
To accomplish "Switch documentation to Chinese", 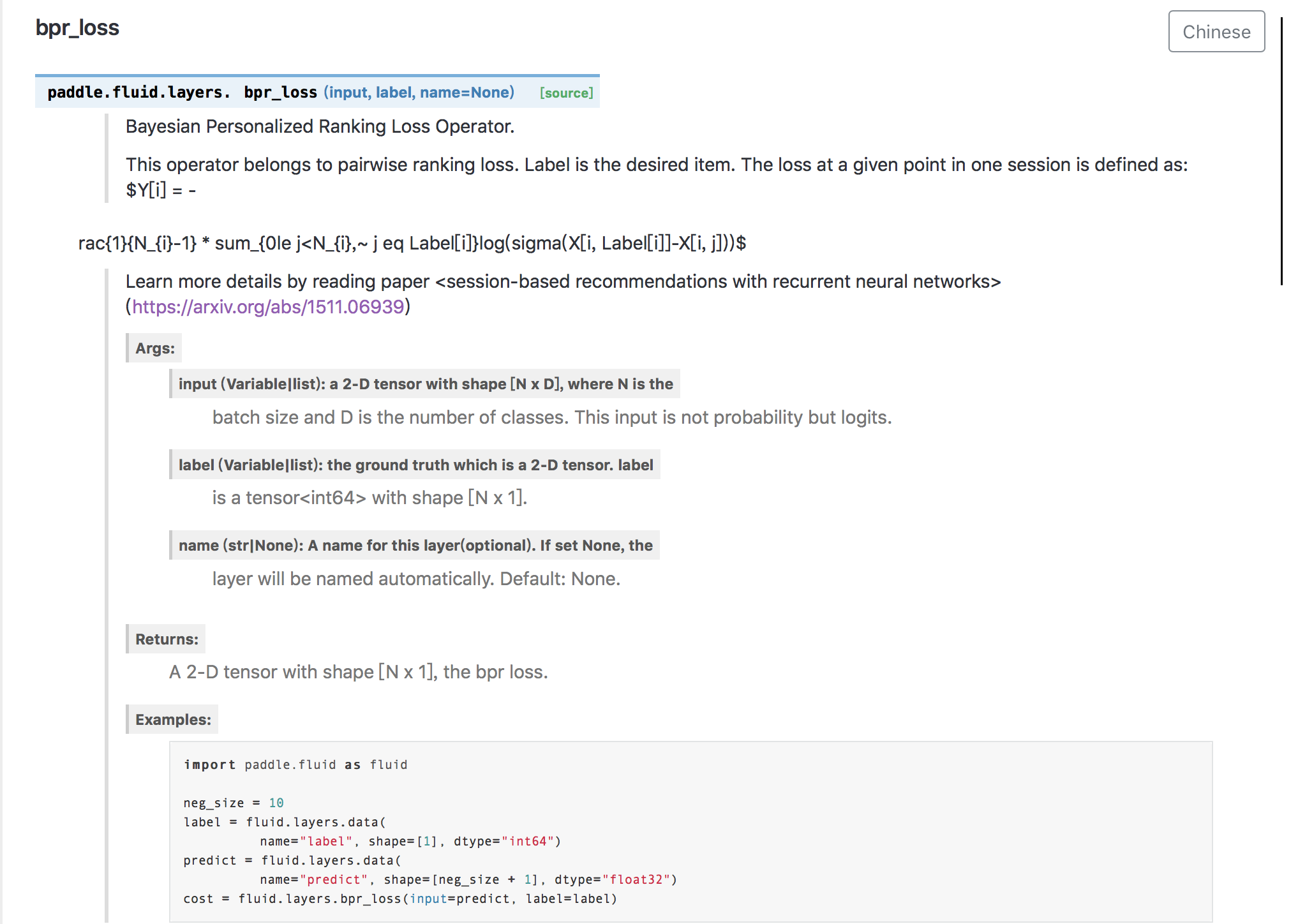I will coord(1216,31).
